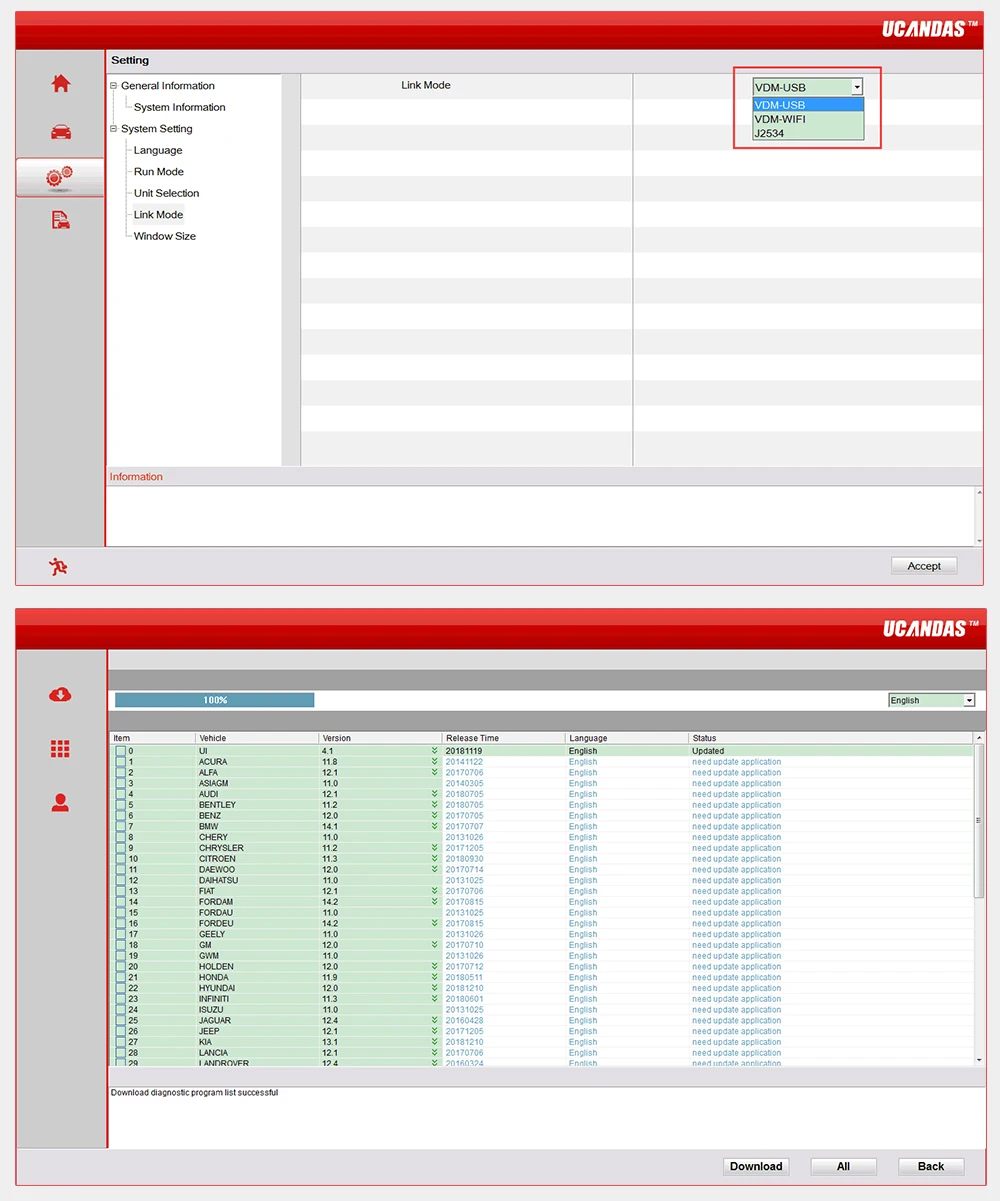Select the gears Settings icon in sidebar
The height and width of the screenshot is (1201, 1000).
point(60,177)
